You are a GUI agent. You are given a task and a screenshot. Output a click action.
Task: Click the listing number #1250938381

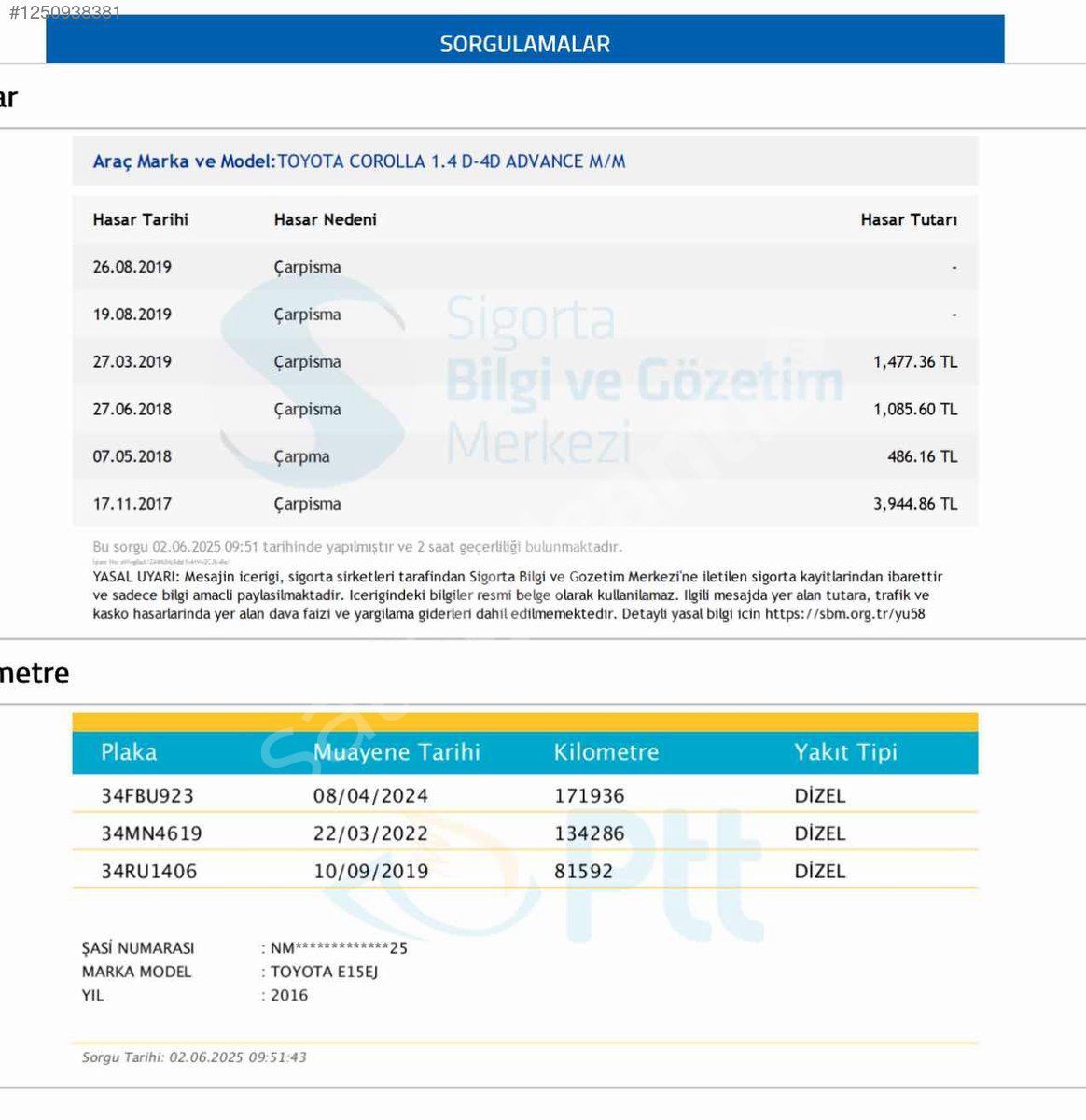point(64,12)
